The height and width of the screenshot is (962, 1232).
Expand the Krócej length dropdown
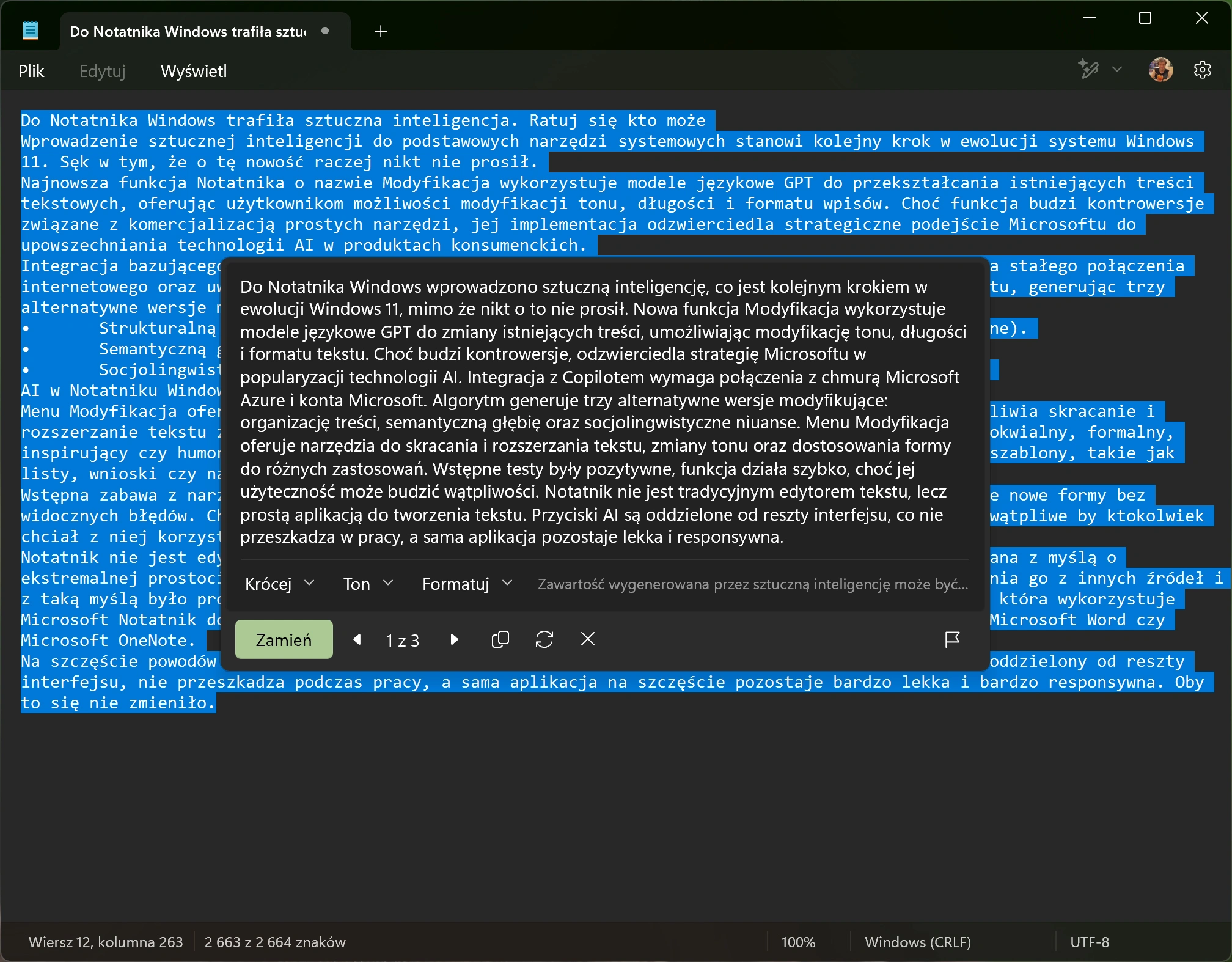pos(280,584)
